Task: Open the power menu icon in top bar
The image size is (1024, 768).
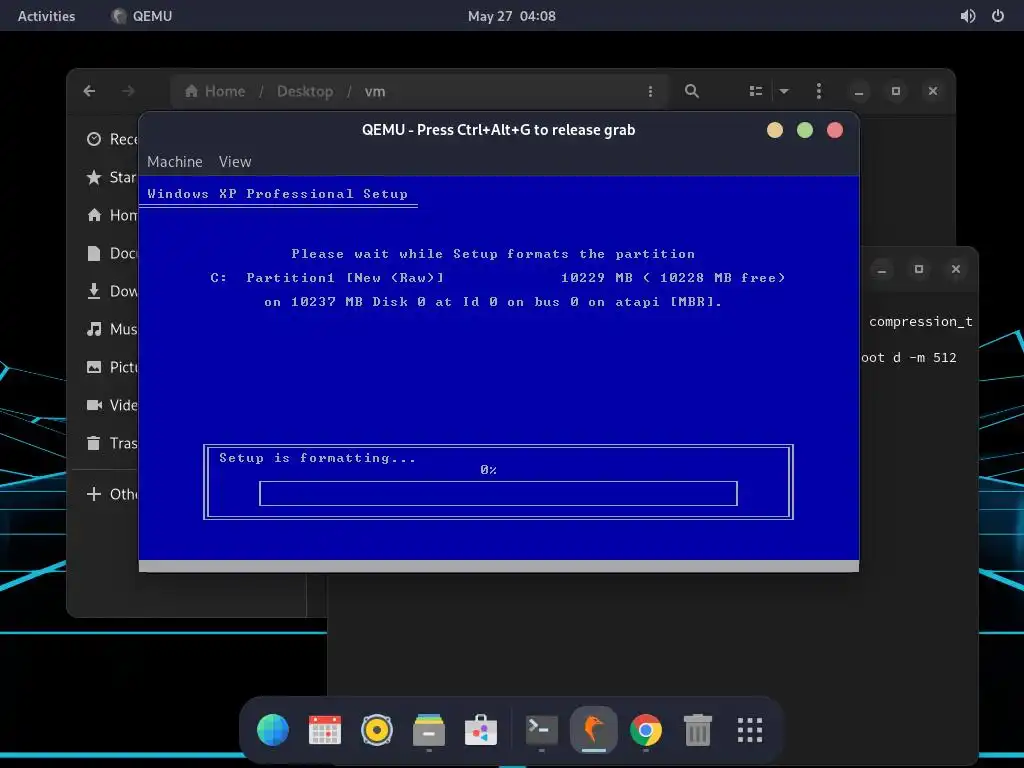Action: (x=998, y=16)
